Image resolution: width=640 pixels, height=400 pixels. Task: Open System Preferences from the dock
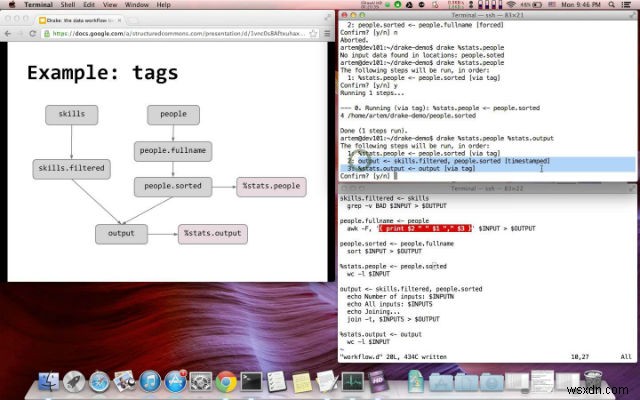coord(201,382)
